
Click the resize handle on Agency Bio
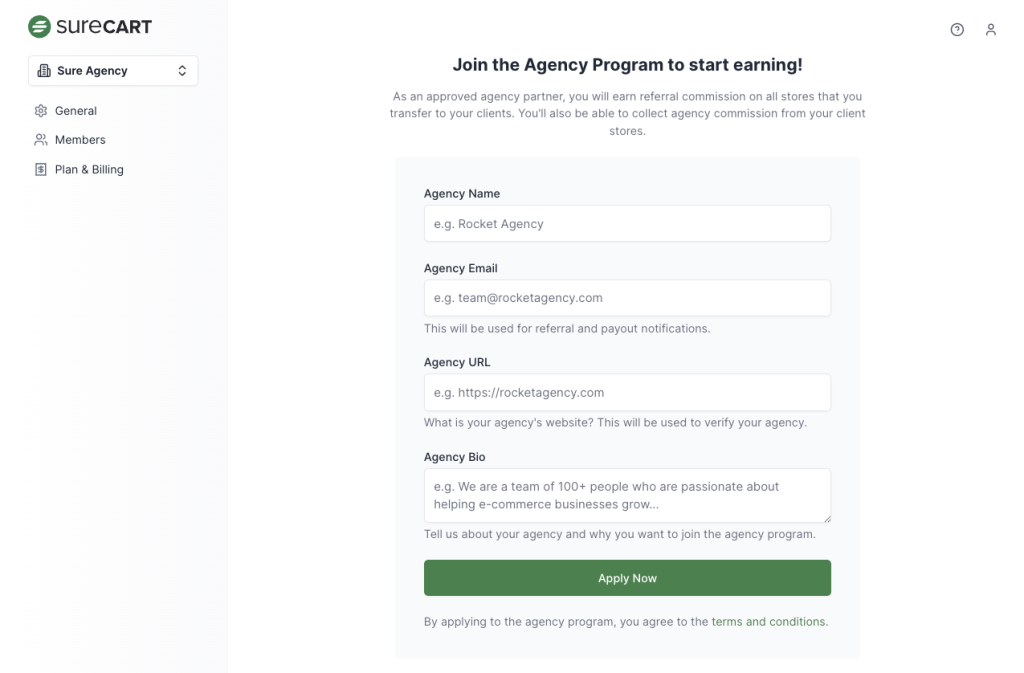(826, 517)
